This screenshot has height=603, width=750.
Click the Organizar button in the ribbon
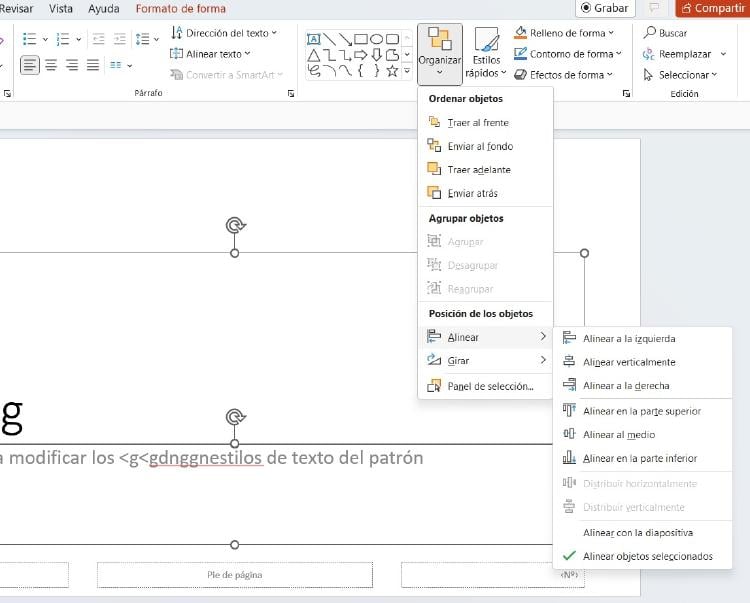point(439,52)
